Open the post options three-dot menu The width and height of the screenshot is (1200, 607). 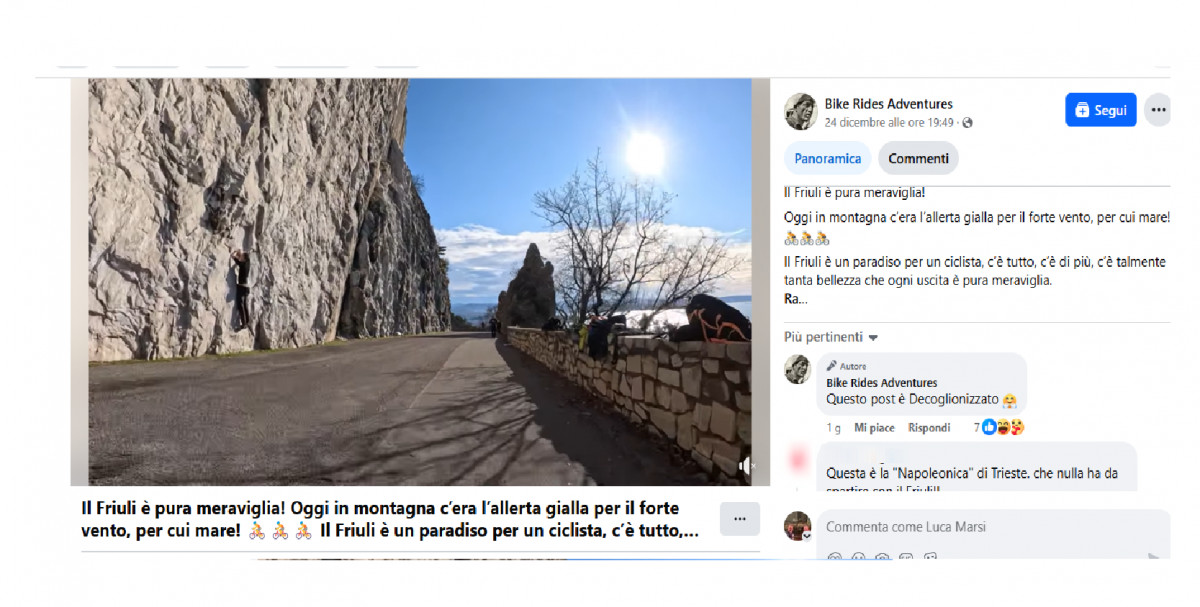pyautogui.click(x=1158, y=110)
